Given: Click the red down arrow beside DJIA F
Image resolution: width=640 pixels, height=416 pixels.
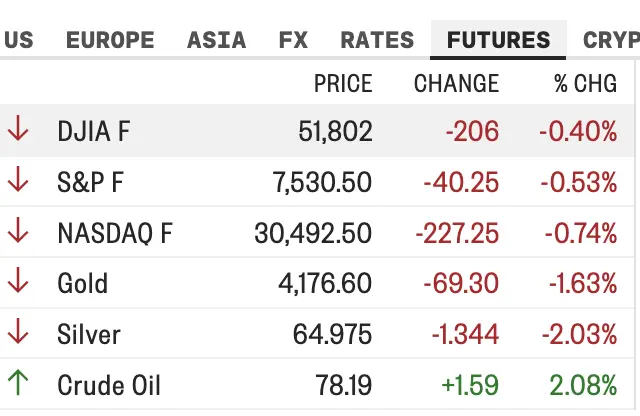Looking at the screenshot, I should [18, 128].
